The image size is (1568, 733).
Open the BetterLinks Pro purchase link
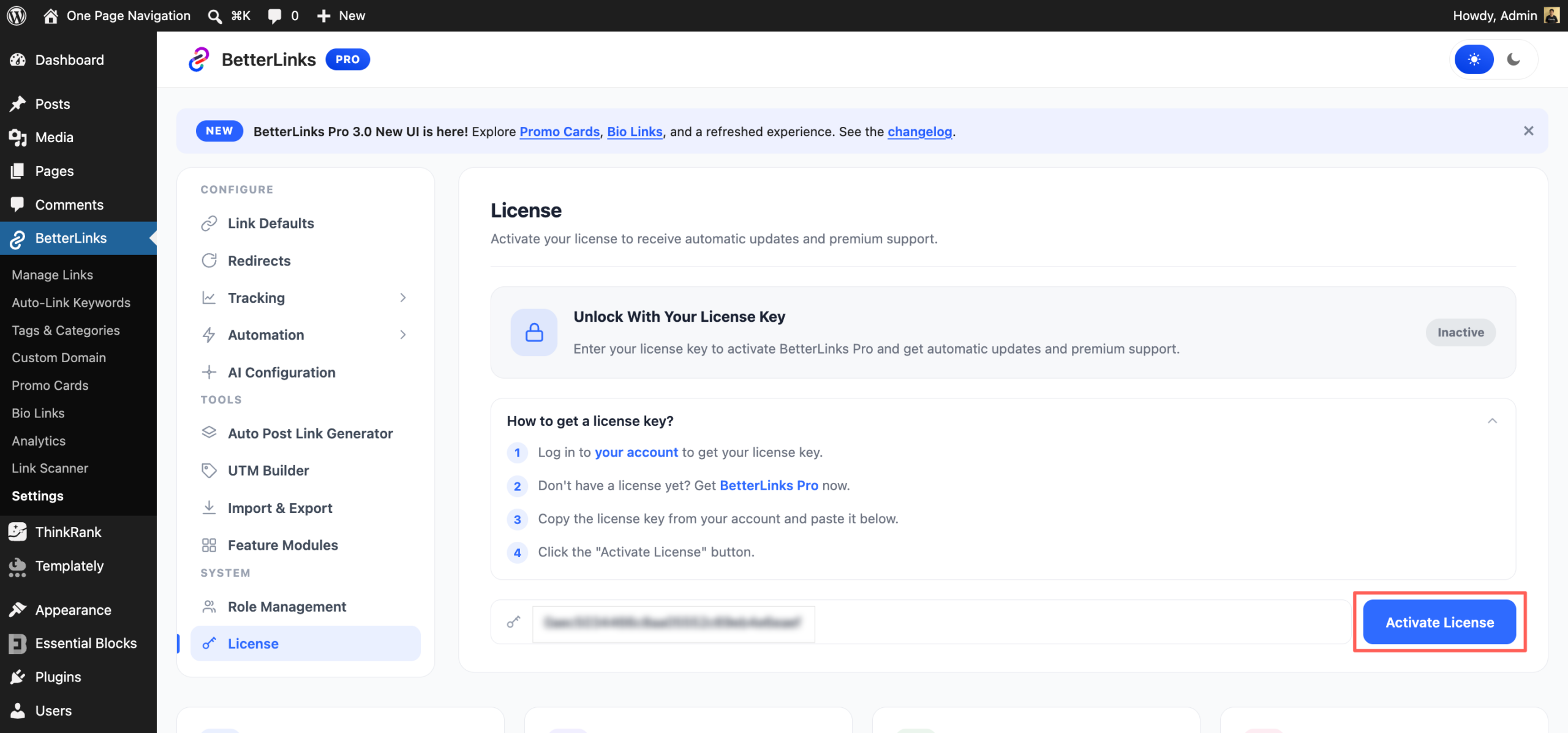coord(769,485)
